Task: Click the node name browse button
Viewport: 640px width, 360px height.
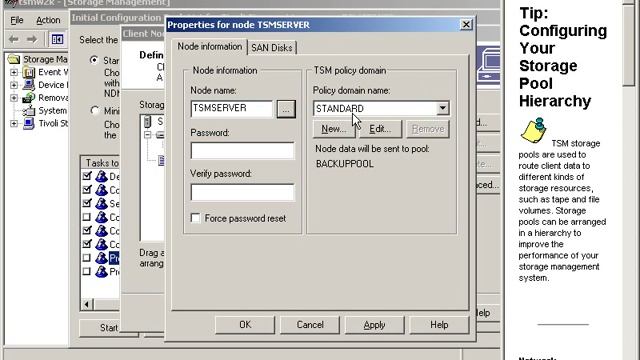Action: click(x=286, y=109)
